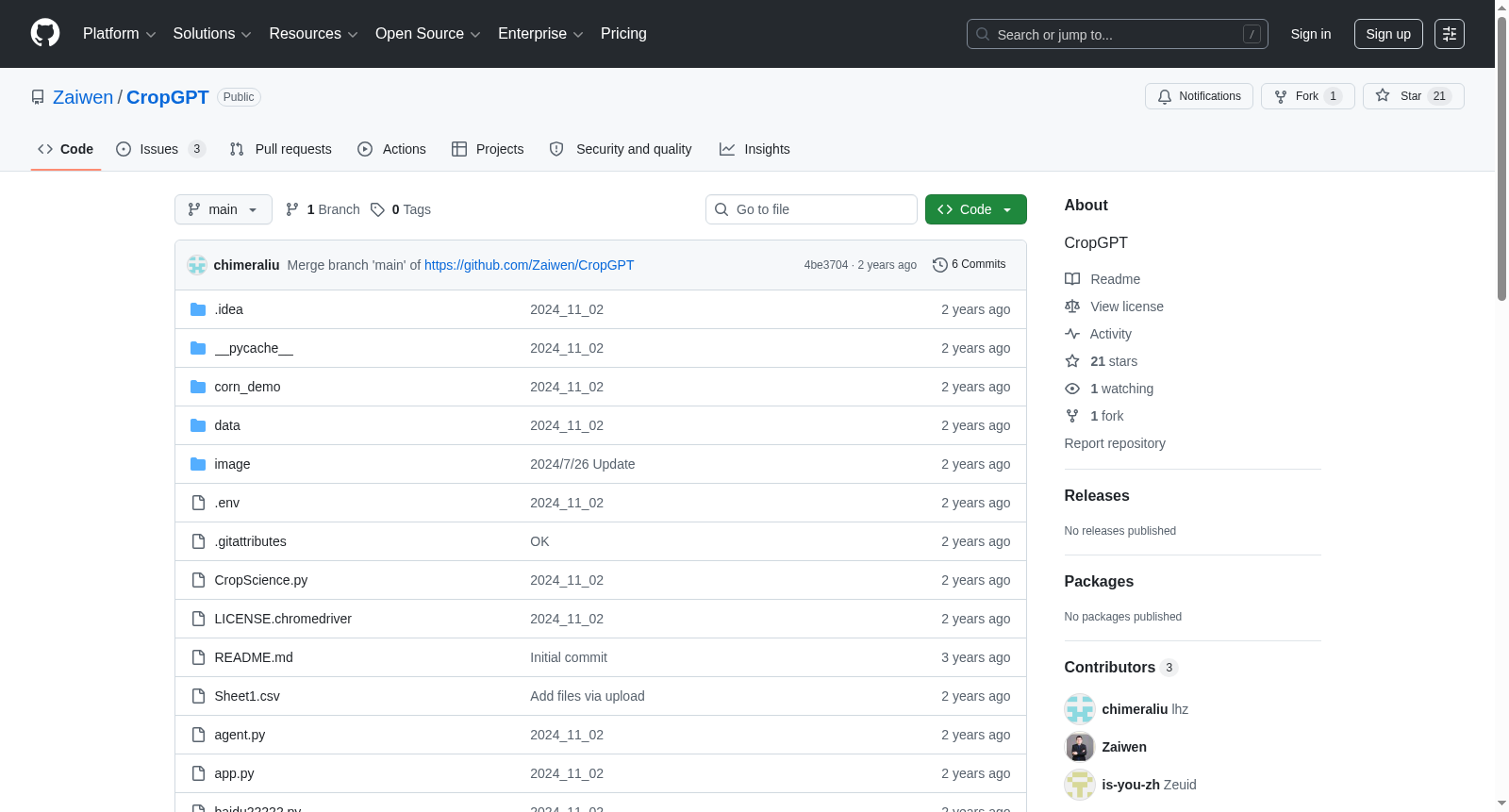Click the star icon next to 21 stars
Viewport: 1509px width, 812px height.
[1072, 361]
